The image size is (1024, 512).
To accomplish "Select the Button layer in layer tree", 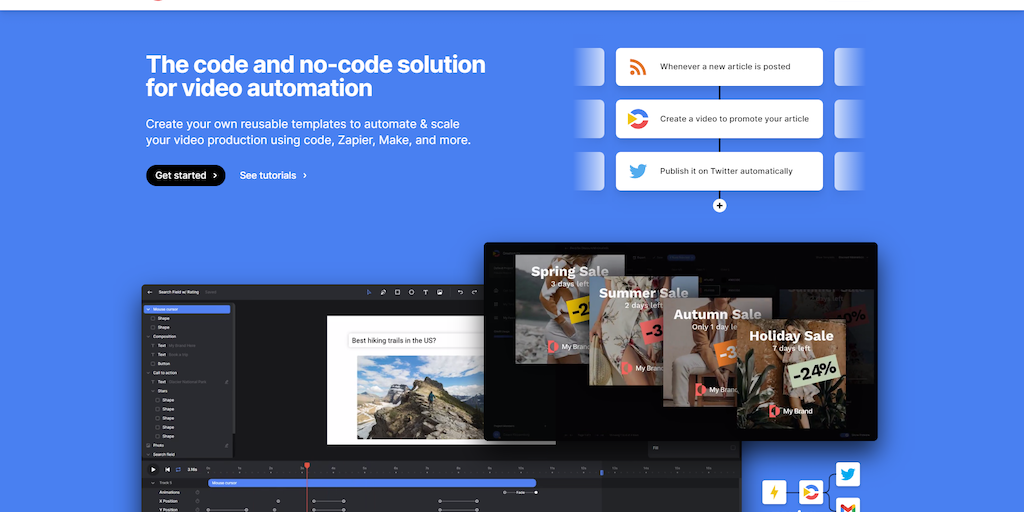I will tap(163, 363).
